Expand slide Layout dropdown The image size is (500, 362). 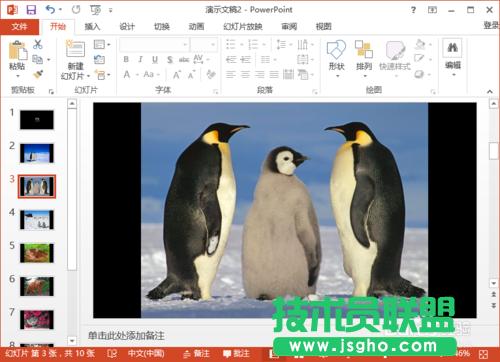(x=102, y=44)
